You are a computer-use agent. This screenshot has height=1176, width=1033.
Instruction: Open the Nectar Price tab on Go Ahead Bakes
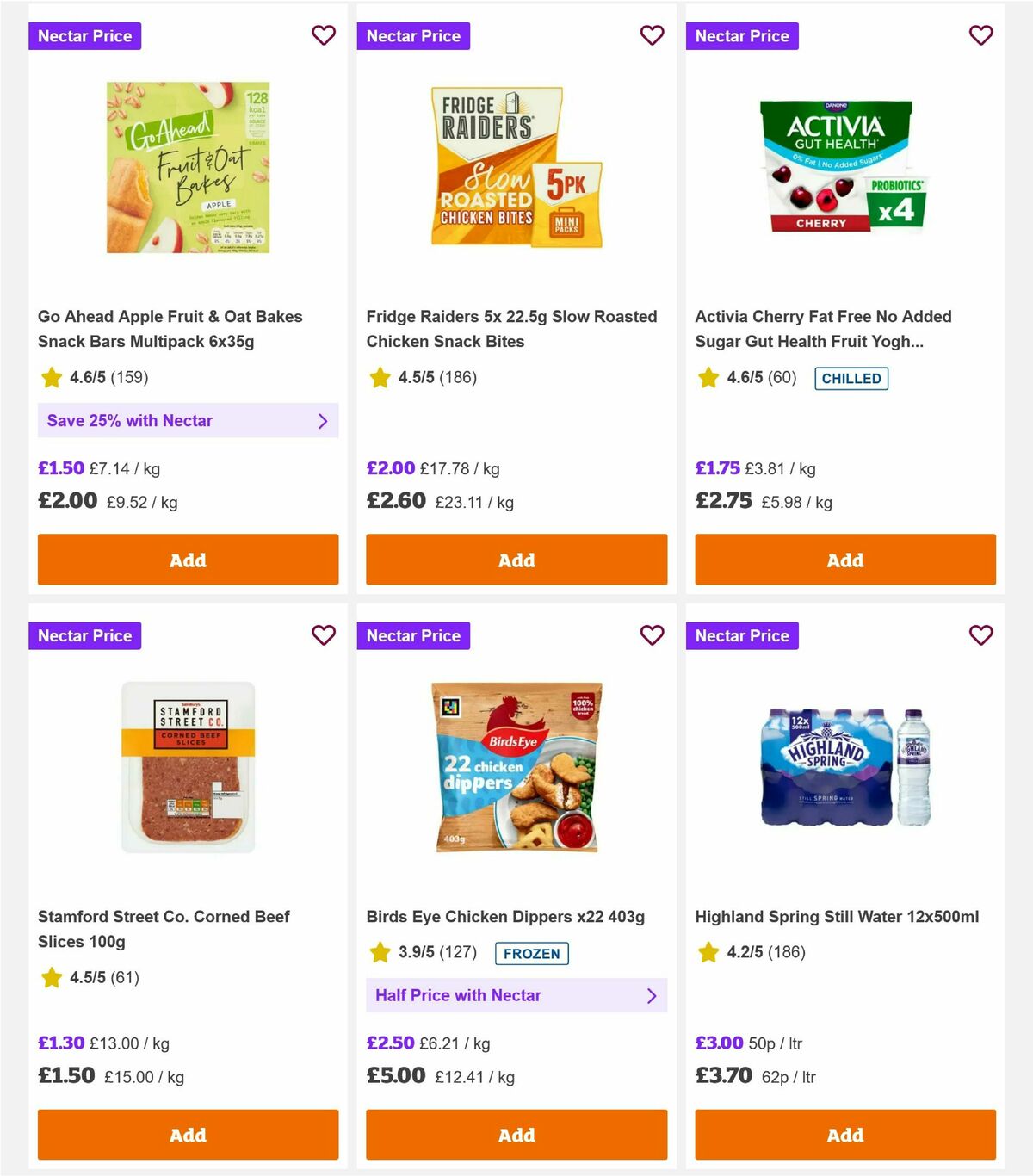click(x=84, y=35)
